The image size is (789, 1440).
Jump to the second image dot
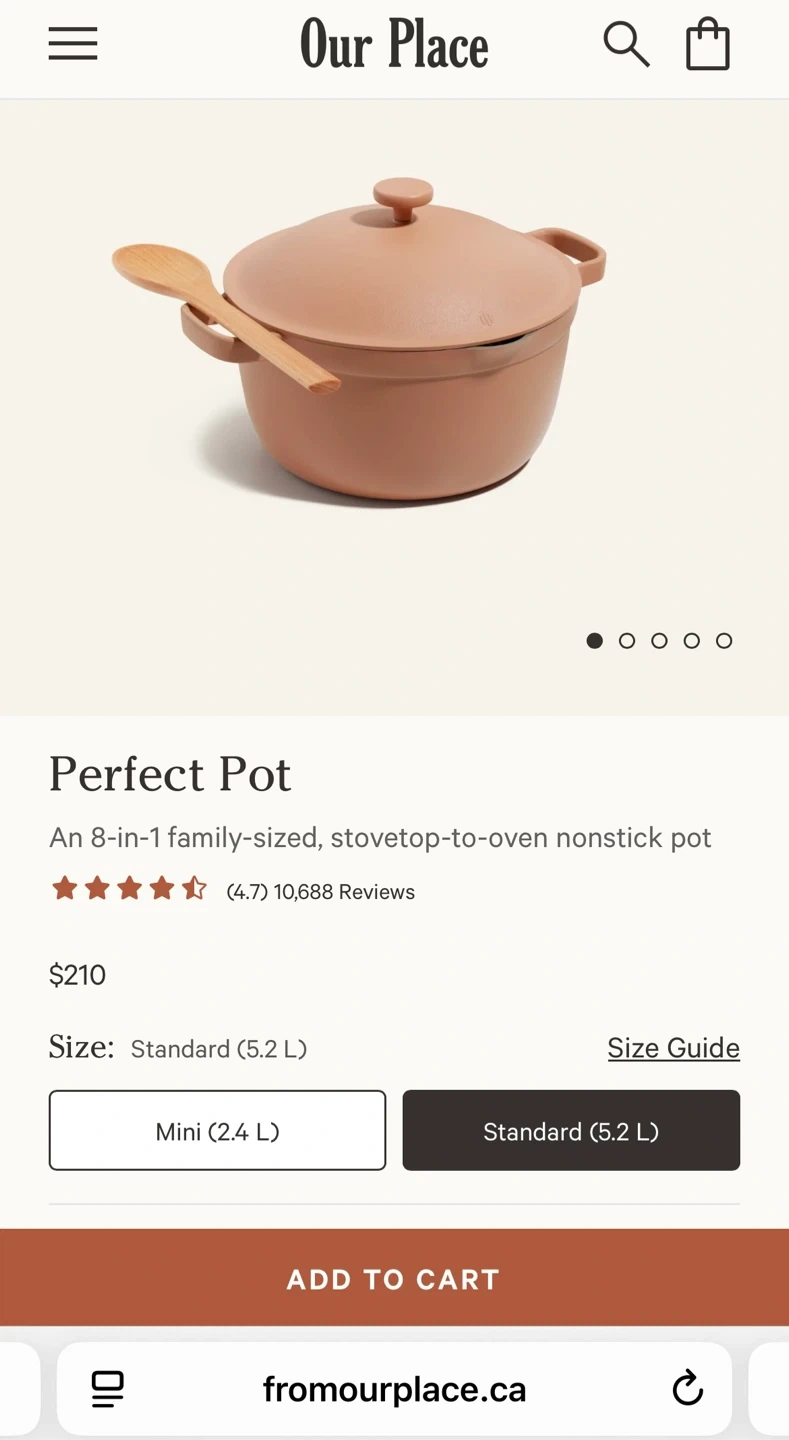point(627,641)
